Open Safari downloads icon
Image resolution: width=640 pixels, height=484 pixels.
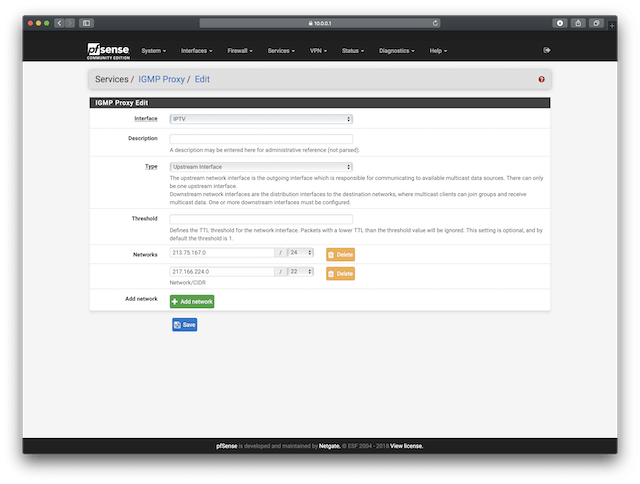click(560, 23)
